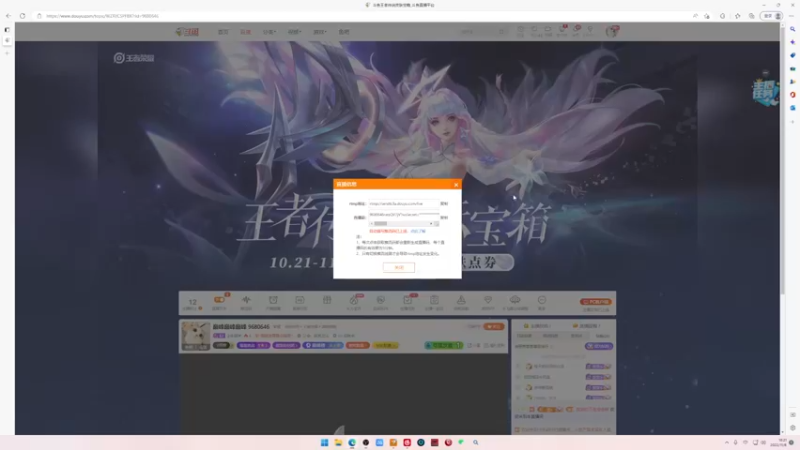Close the orange stream info dialog with X
The height and width of the screenshot is (450, 800).
[x=456, y=185]
